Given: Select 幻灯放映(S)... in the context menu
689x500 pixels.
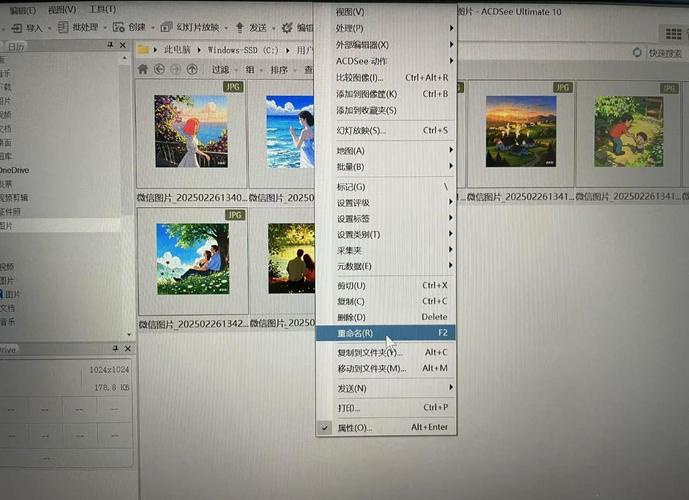Looking at the screenshot, I should pos(386,130).
